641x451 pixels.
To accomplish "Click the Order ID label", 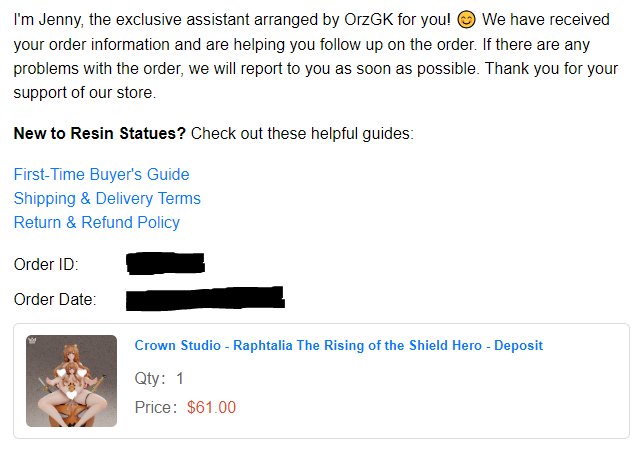I will point(46,265).
